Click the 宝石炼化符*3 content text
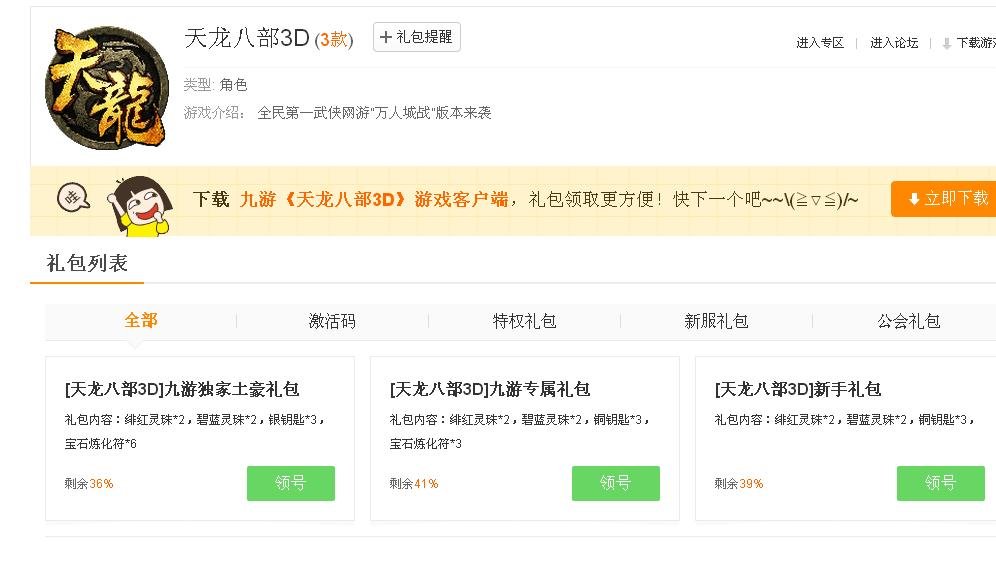Image resolution: width=996 pixels, height=572 pixels. tap(426, 444)
